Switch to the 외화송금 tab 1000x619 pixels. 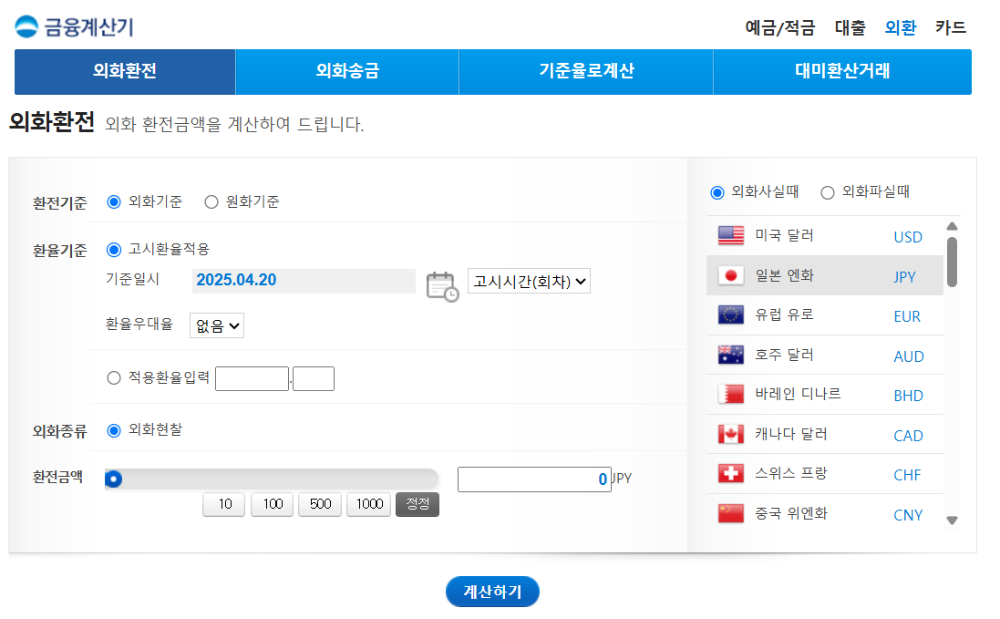tap(345, 71)
